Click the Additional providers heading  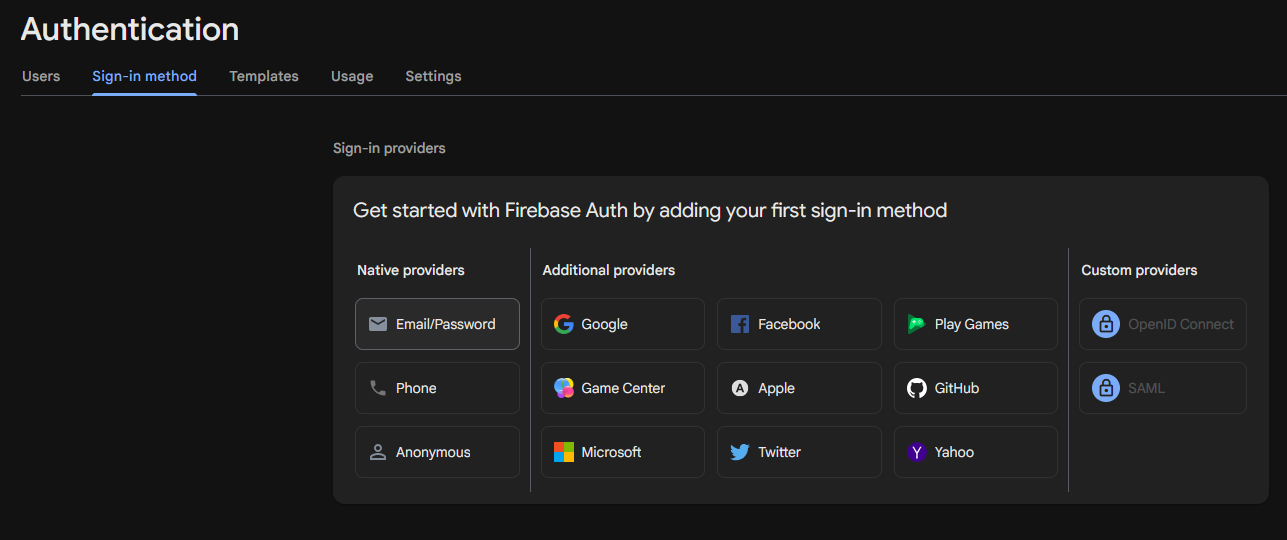click(609, 270)
